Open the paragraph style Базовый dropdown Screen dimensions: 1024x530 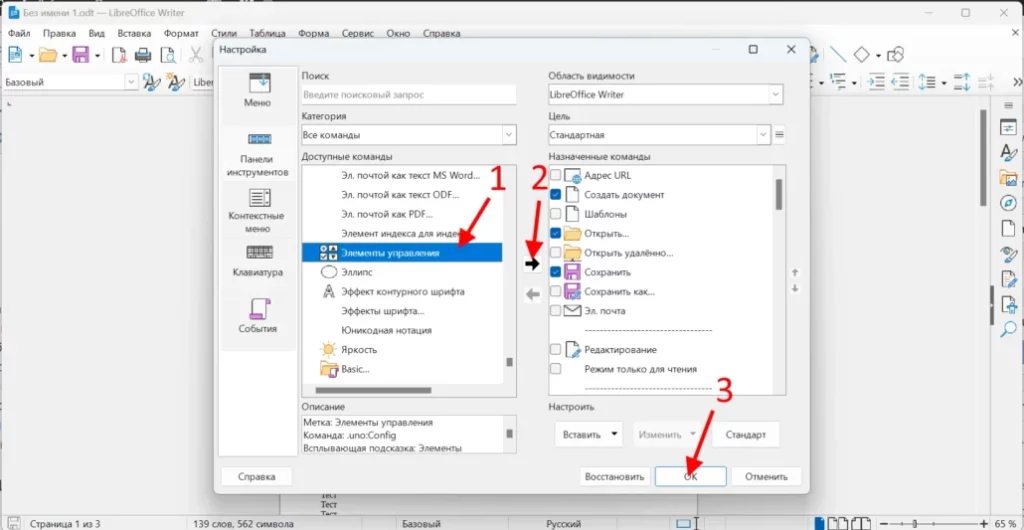131,82
